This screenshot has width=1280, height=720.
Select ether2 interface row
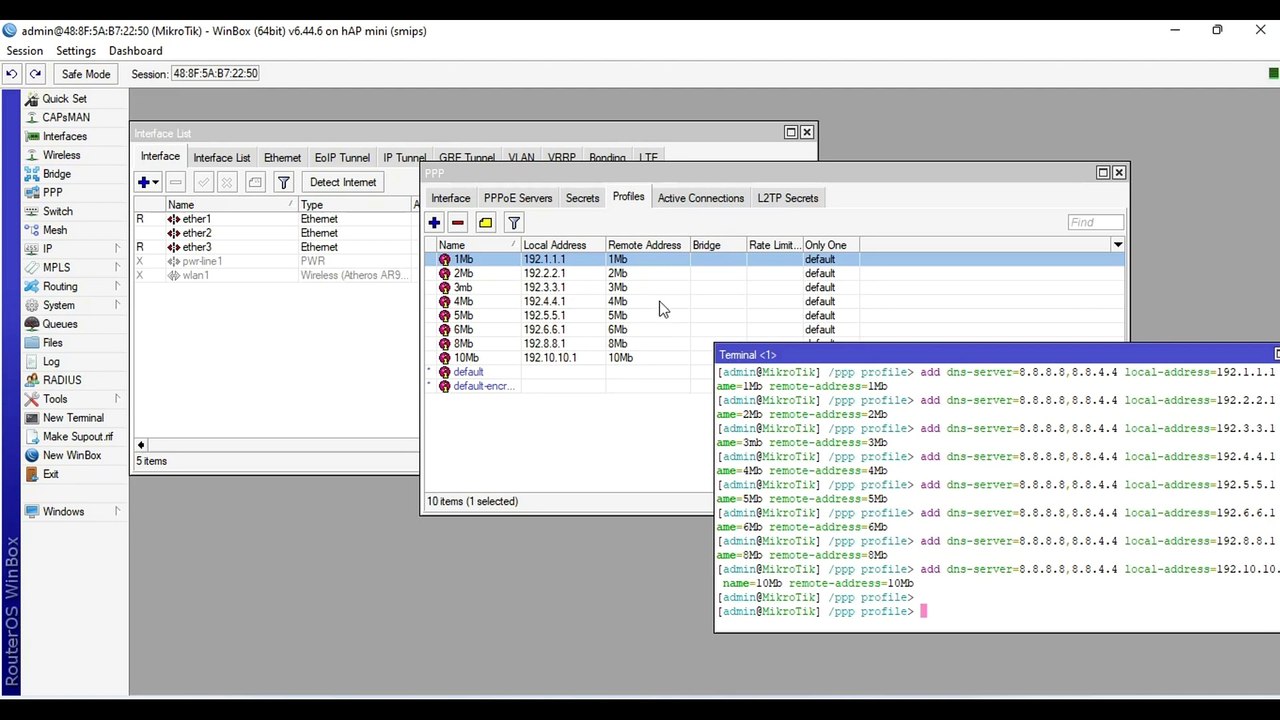276,233
